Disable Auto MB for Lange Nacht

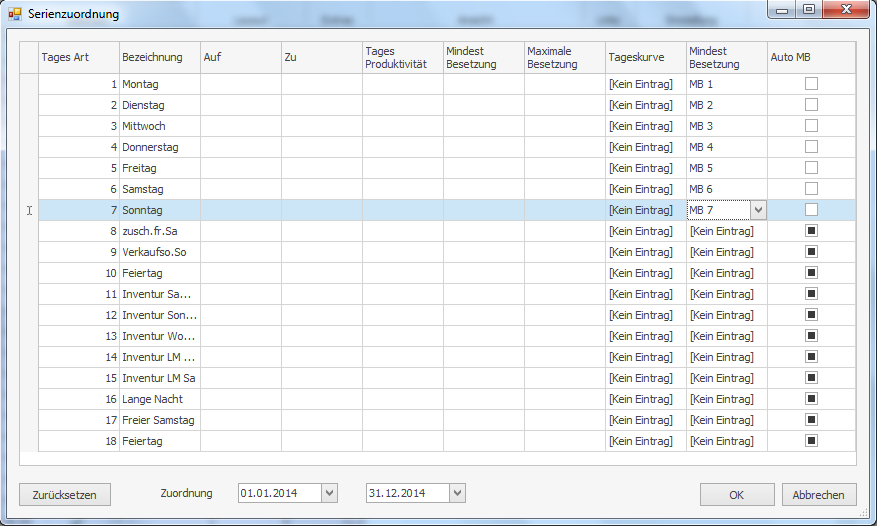[811, 399]
